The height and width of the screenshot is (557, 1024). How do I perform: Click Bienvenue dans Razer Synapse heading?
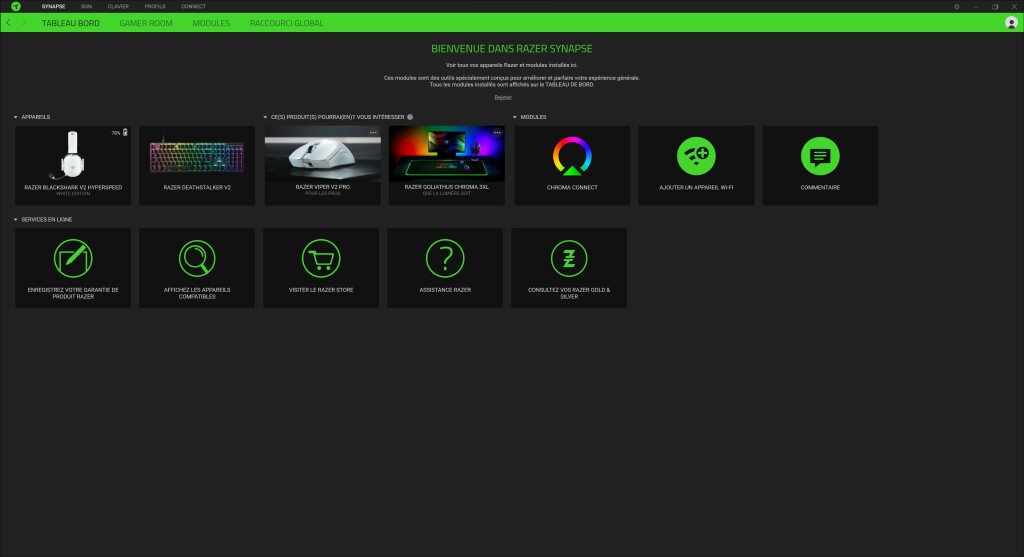[x=511, y=49]
